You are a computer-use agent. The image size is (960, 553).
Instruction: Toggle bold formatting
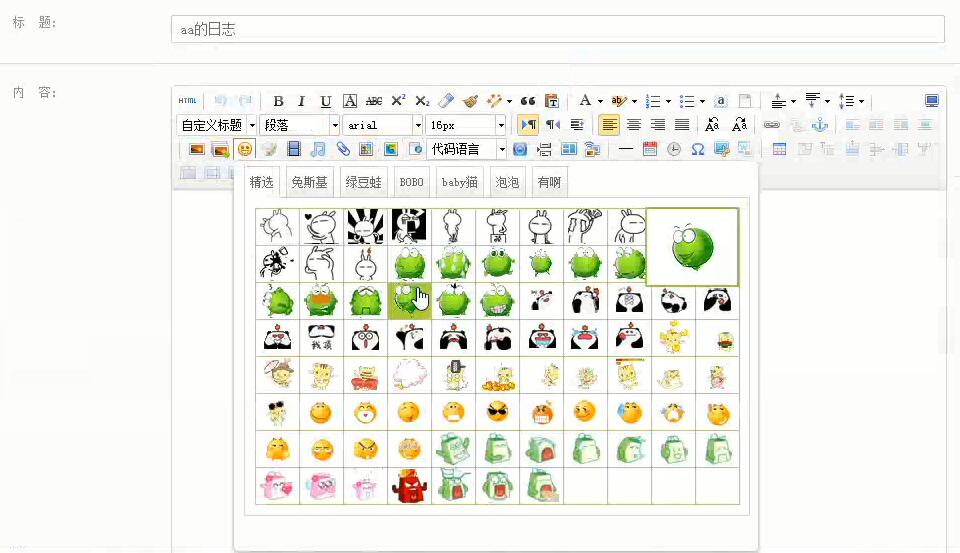tap(278, 101)
